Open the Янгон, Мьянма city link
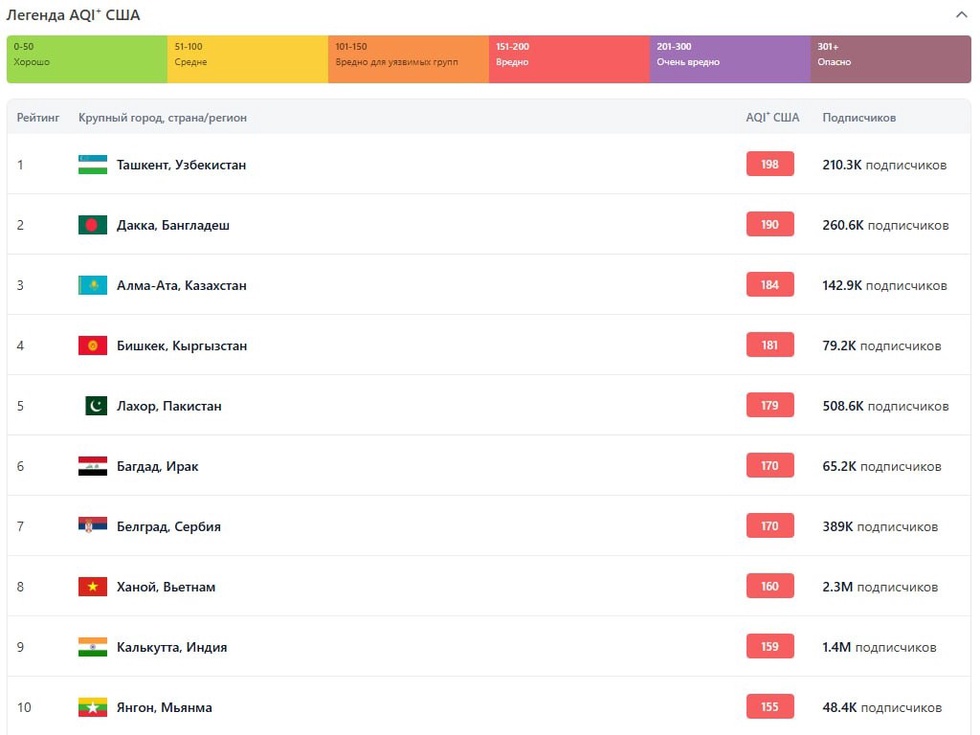The width and height of the screenshot is (980, 735). 164,707
